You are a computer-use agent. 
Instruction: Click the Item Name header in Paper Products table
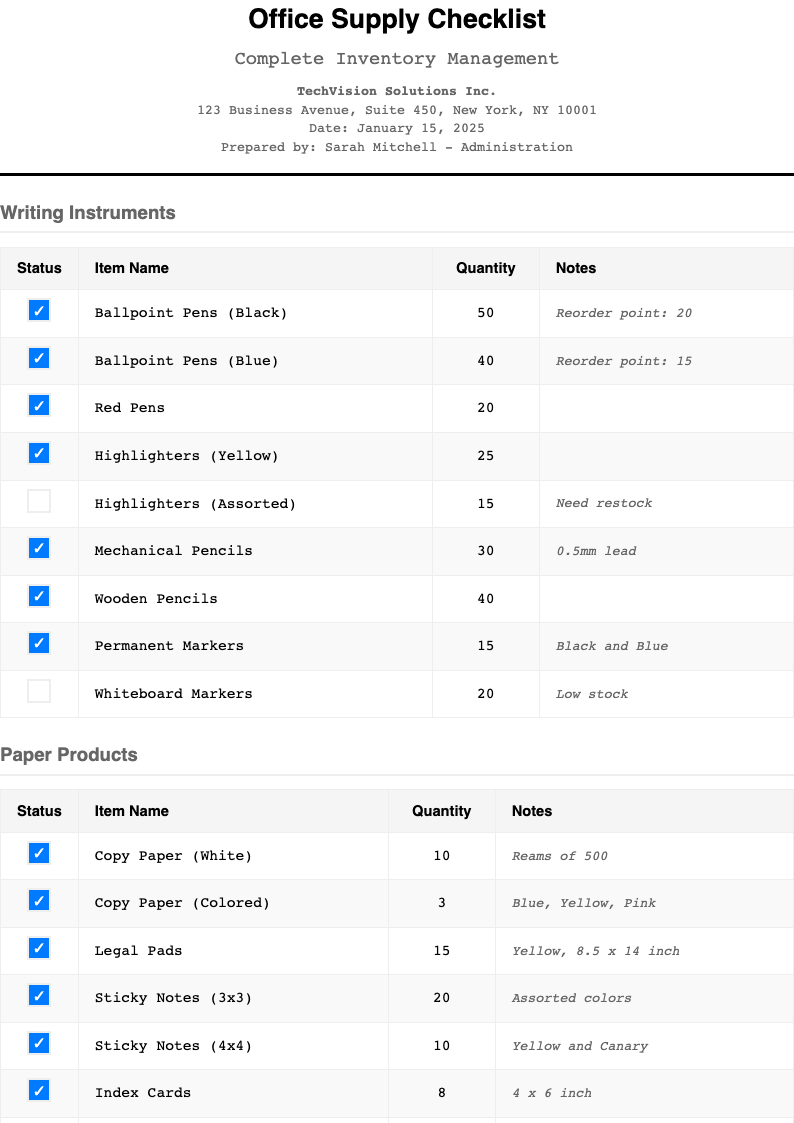pos(131,811)
